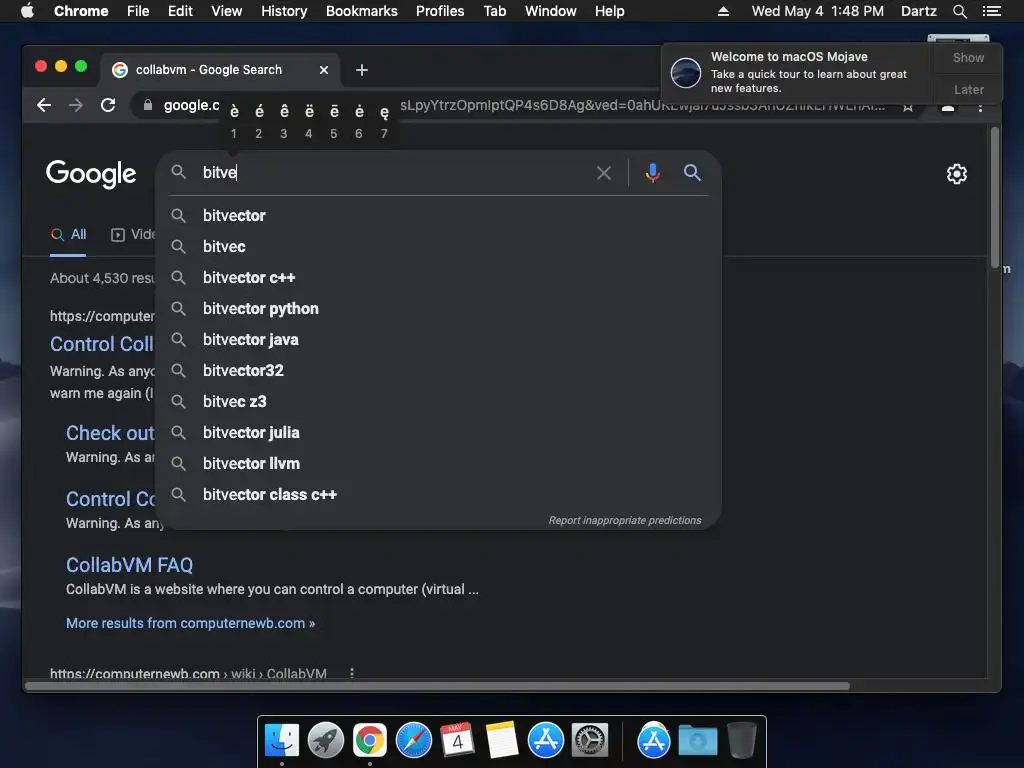Open the Window menu
The width and height of the screenshot is (1024, 768).
click(551, 11)
